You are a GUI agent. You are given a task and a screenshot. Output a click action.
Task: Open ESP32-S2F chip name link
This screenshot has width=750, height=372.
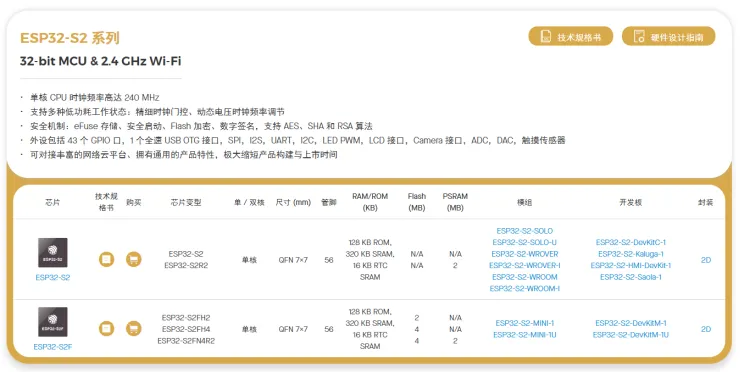pyautogui.click(x=53, y=347)
